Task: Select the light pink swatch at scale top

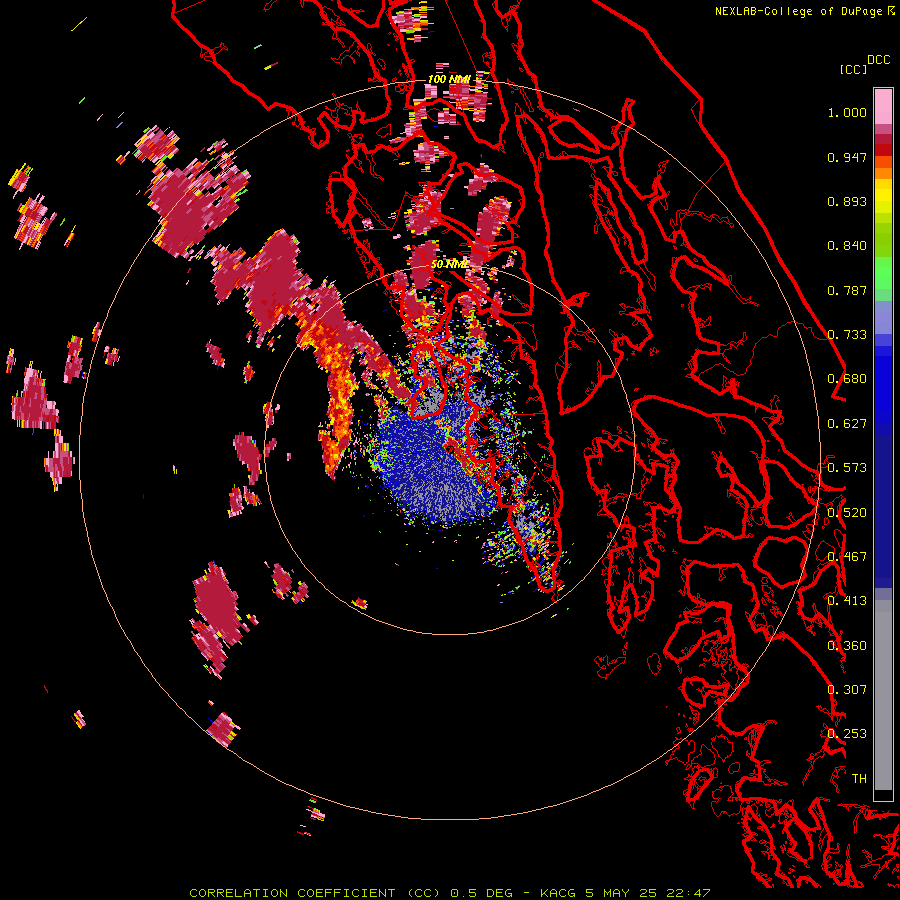Action: tap(883, 106)
